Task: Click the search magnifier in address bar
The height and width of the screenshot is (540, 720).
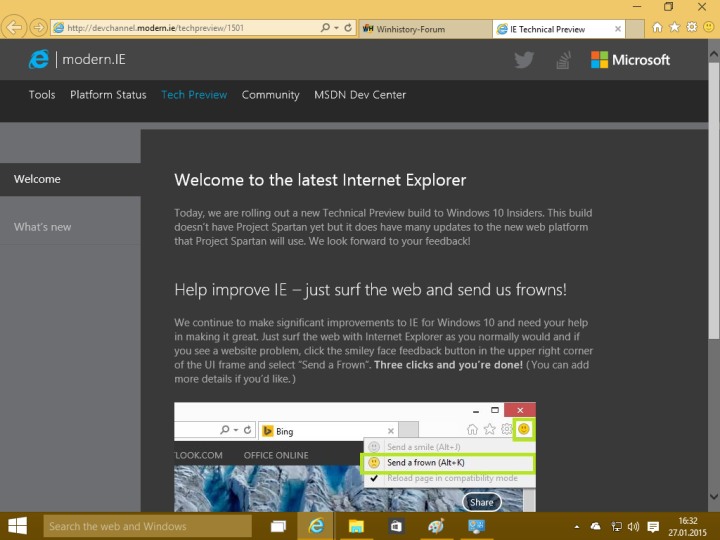Action: click(x=325, y=28)
